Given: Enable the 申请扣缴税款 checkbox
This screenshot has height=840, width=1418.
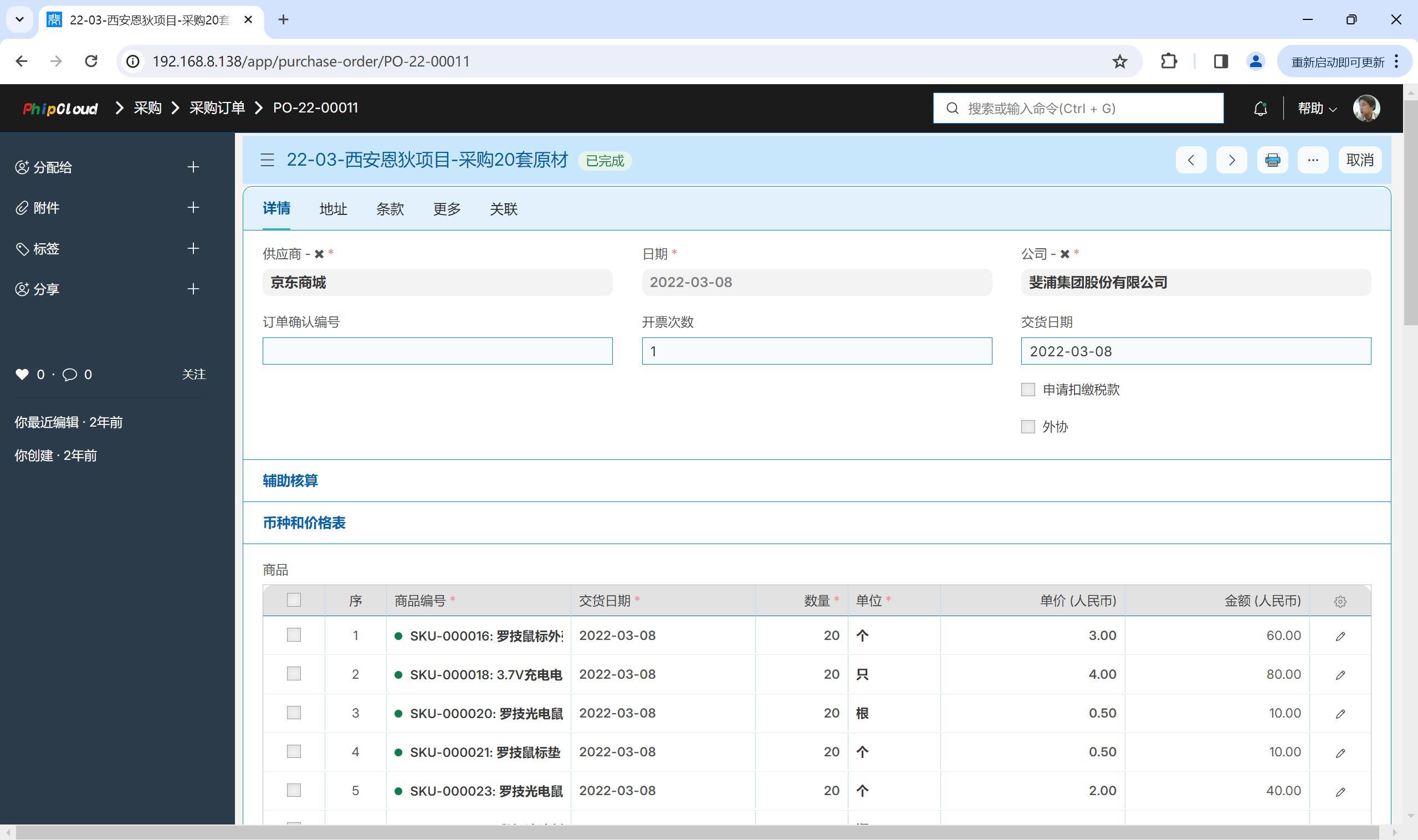Looking at the screenshot, I should pos(1027,390).
